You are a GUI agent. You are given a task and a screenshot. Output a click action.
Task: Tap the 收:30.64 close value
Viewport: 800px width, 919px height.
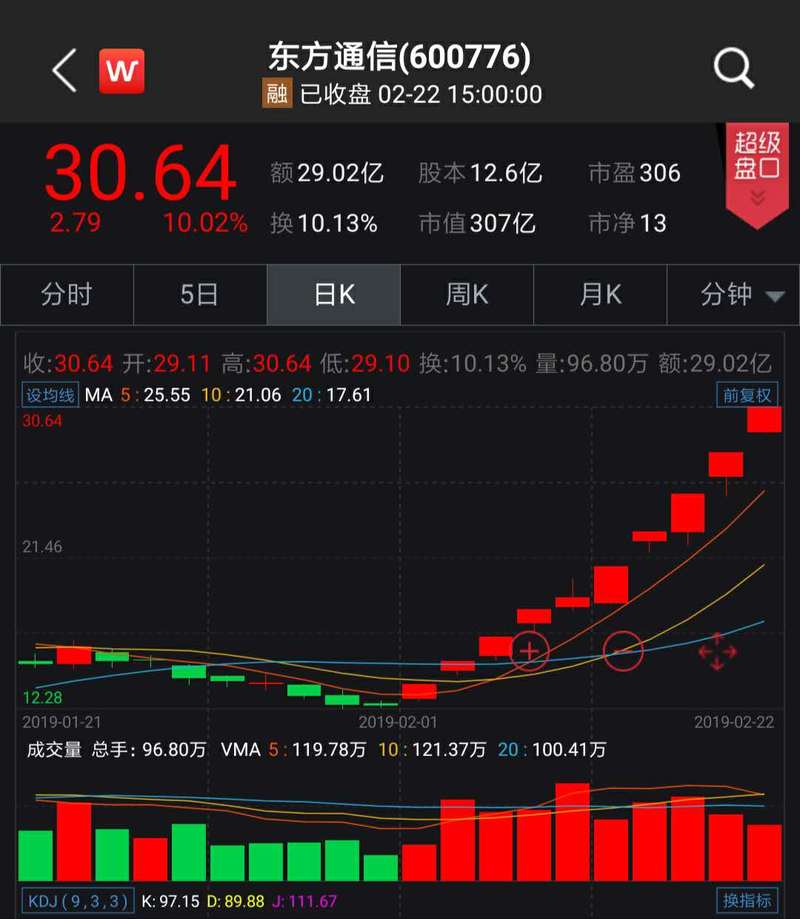pos(68,363)
